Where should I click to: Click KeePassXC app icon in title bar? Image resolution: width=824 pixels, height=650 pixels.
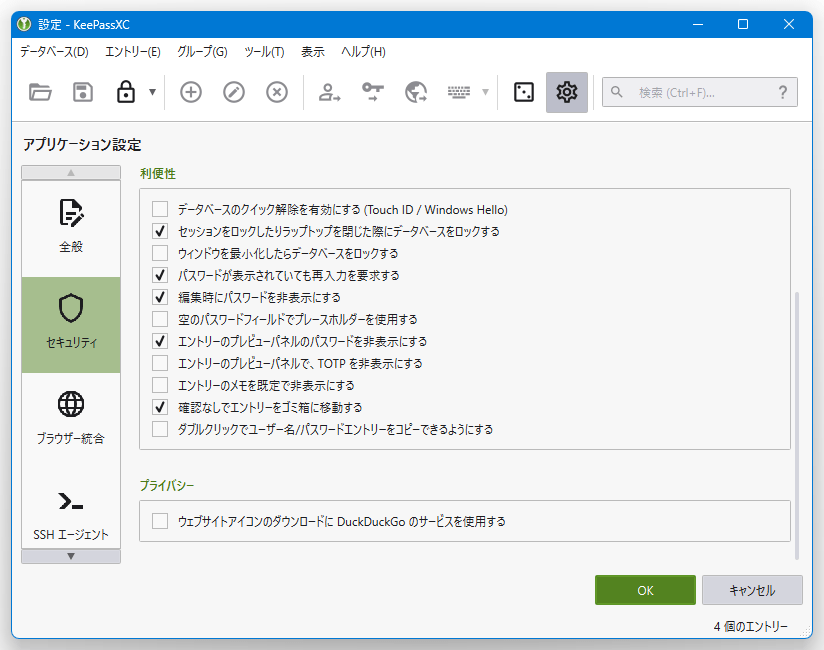point(24,24)
